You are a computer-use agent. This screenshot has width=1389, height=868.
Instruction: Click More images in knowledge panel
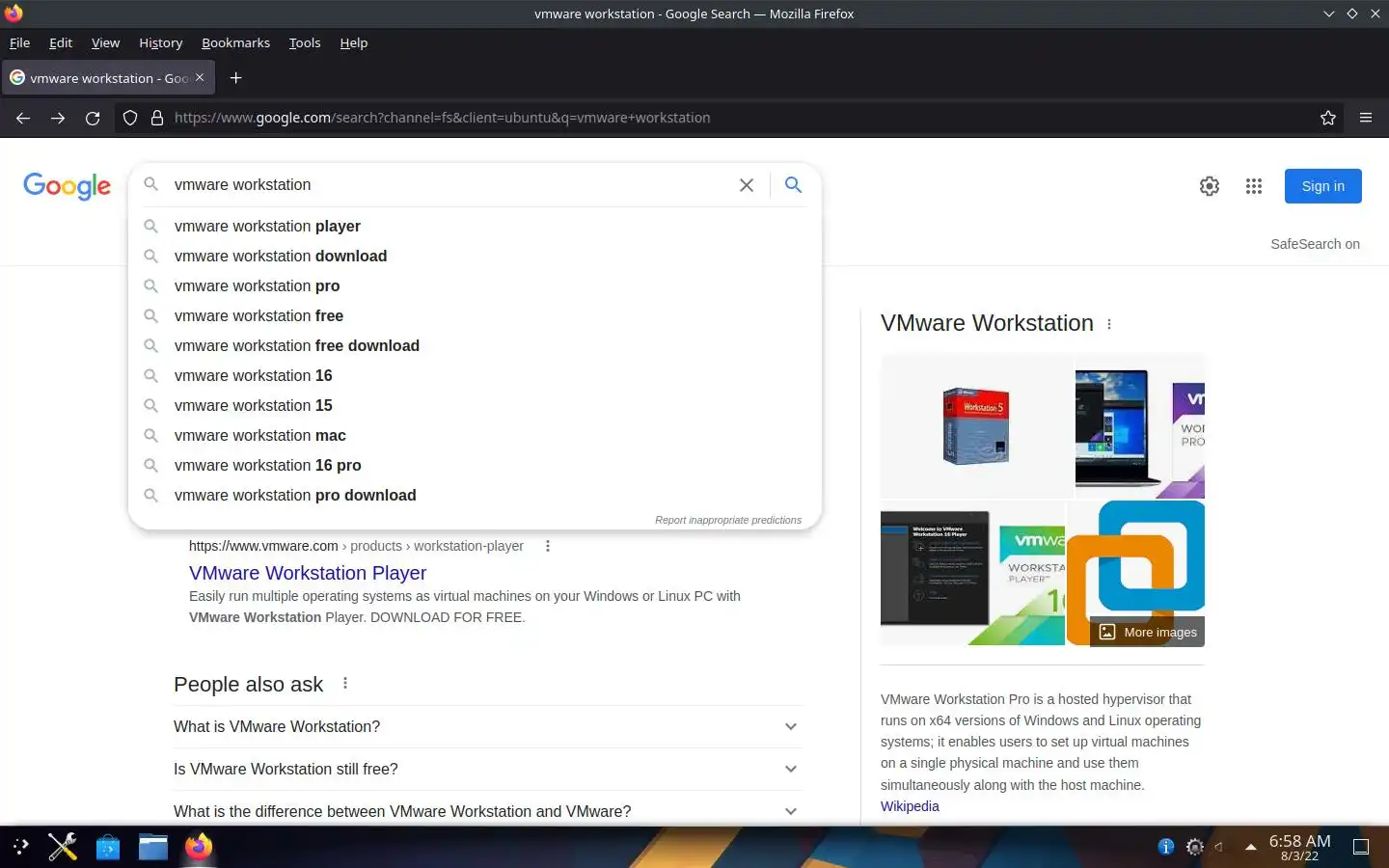(1148, 632)
